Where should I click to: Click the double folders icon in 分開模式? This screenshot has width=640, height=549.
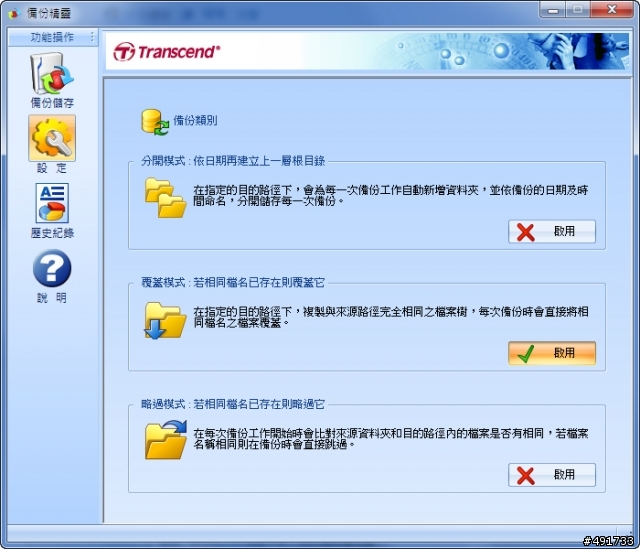165,198
